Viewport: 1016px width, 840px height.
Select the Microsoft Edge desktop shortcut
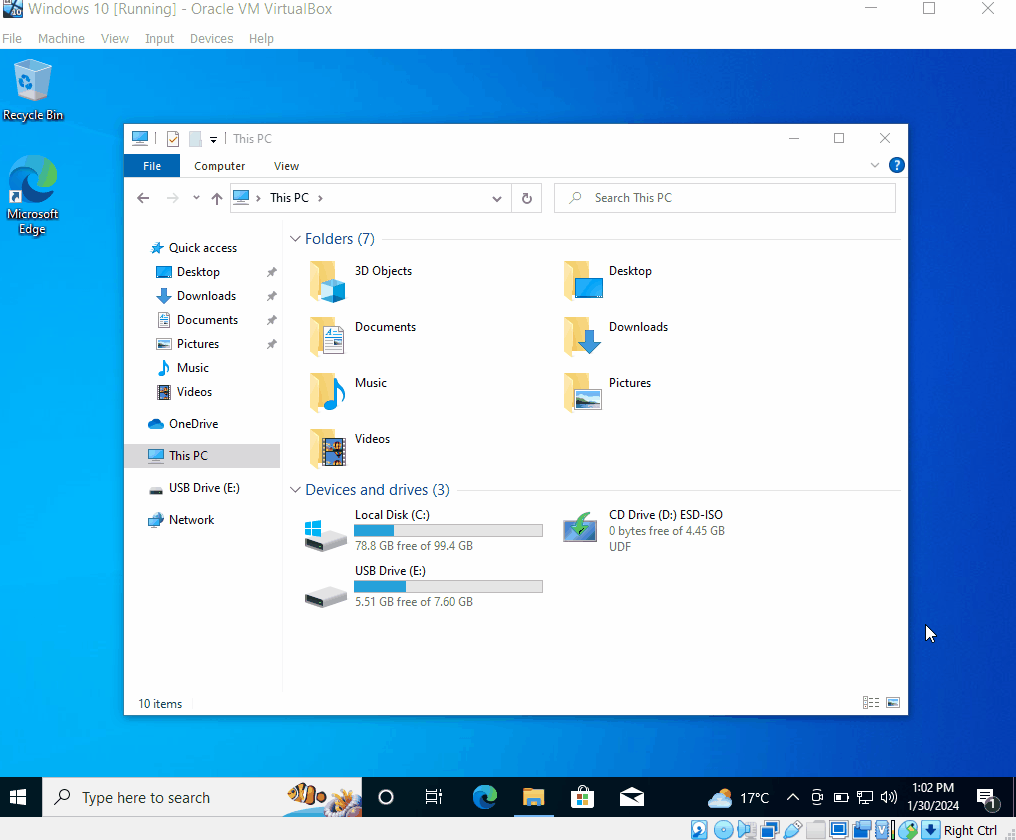32,194
